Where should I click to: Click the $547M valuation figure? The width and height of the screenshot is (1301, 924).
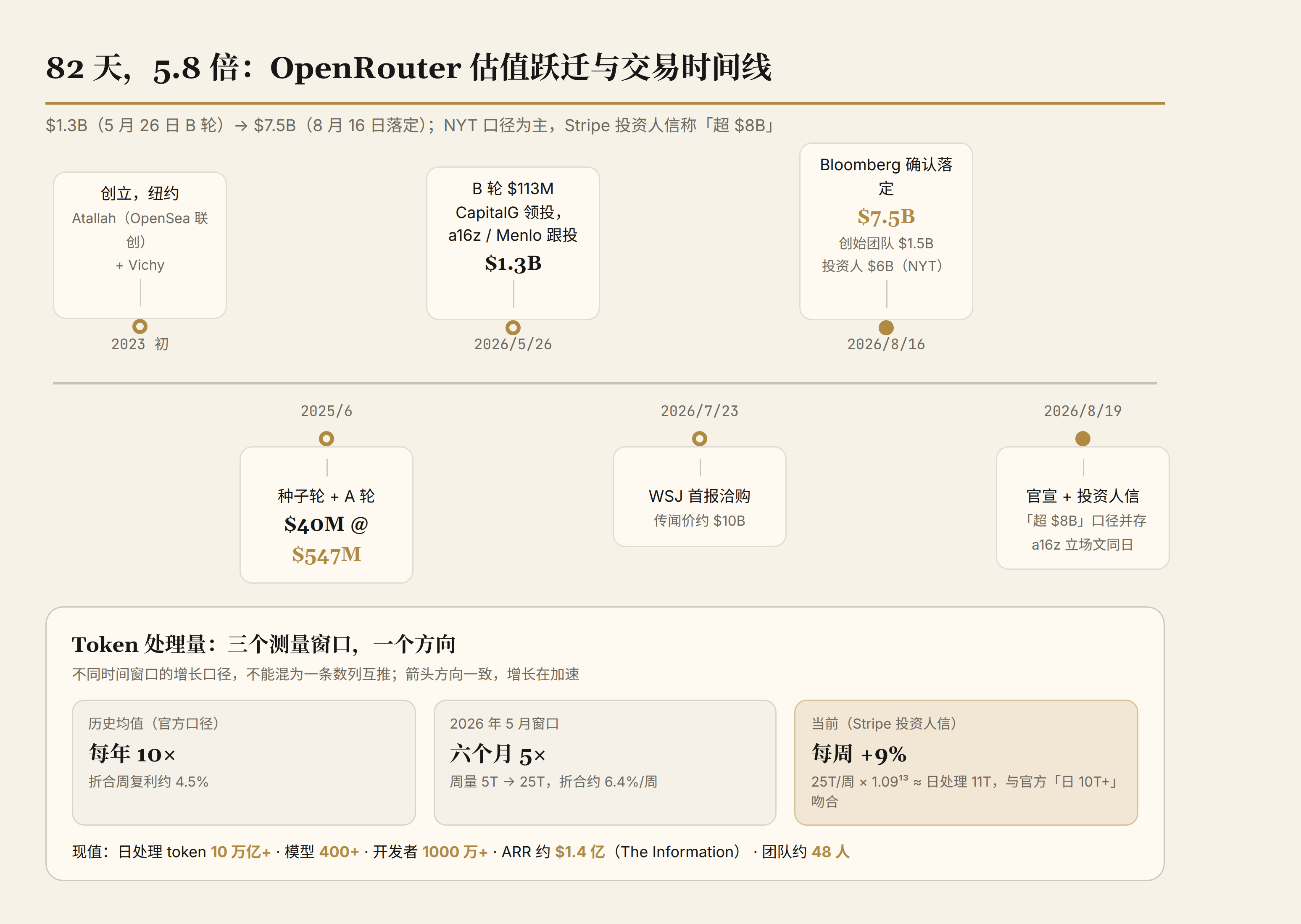(x=327, y=555)
